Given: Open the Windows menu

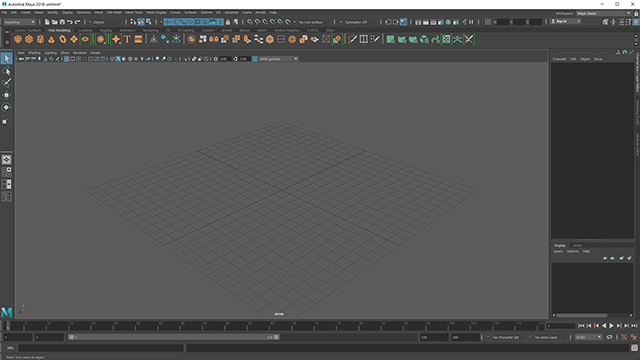Looking at the screenshot, I should [x=84, y=12].
